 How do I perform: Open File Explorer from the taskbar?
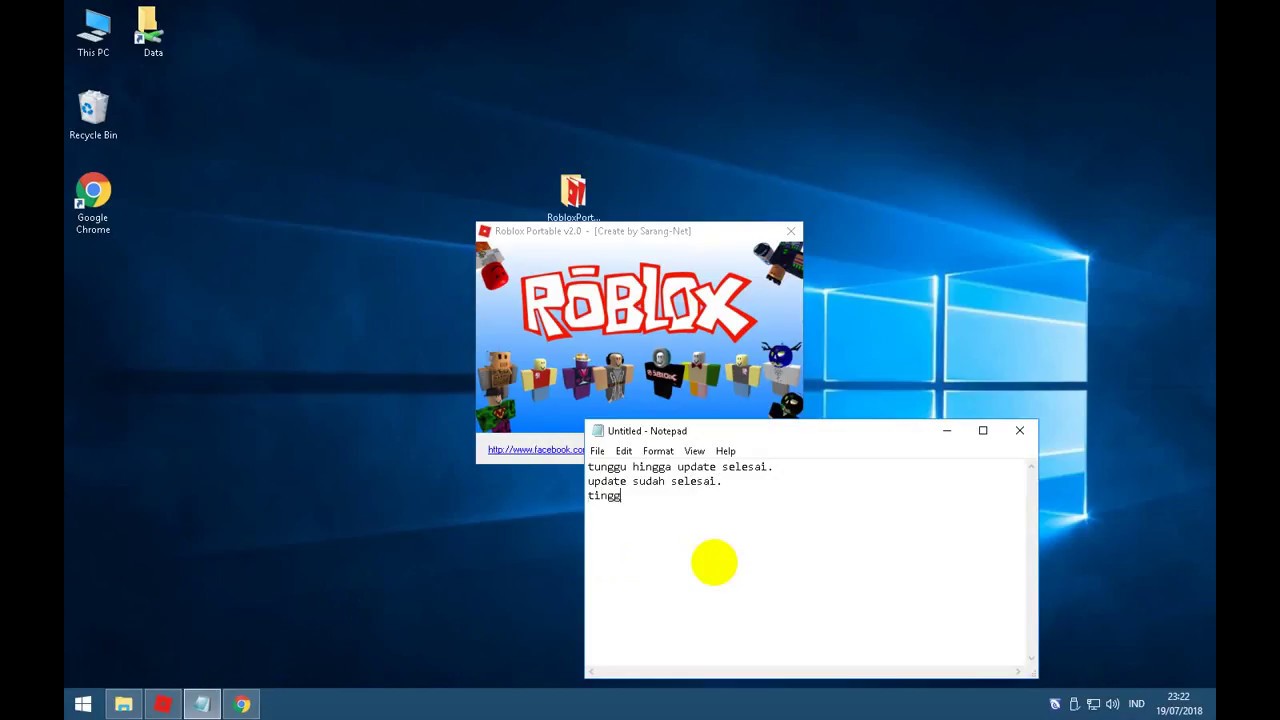tap(123, 704)
